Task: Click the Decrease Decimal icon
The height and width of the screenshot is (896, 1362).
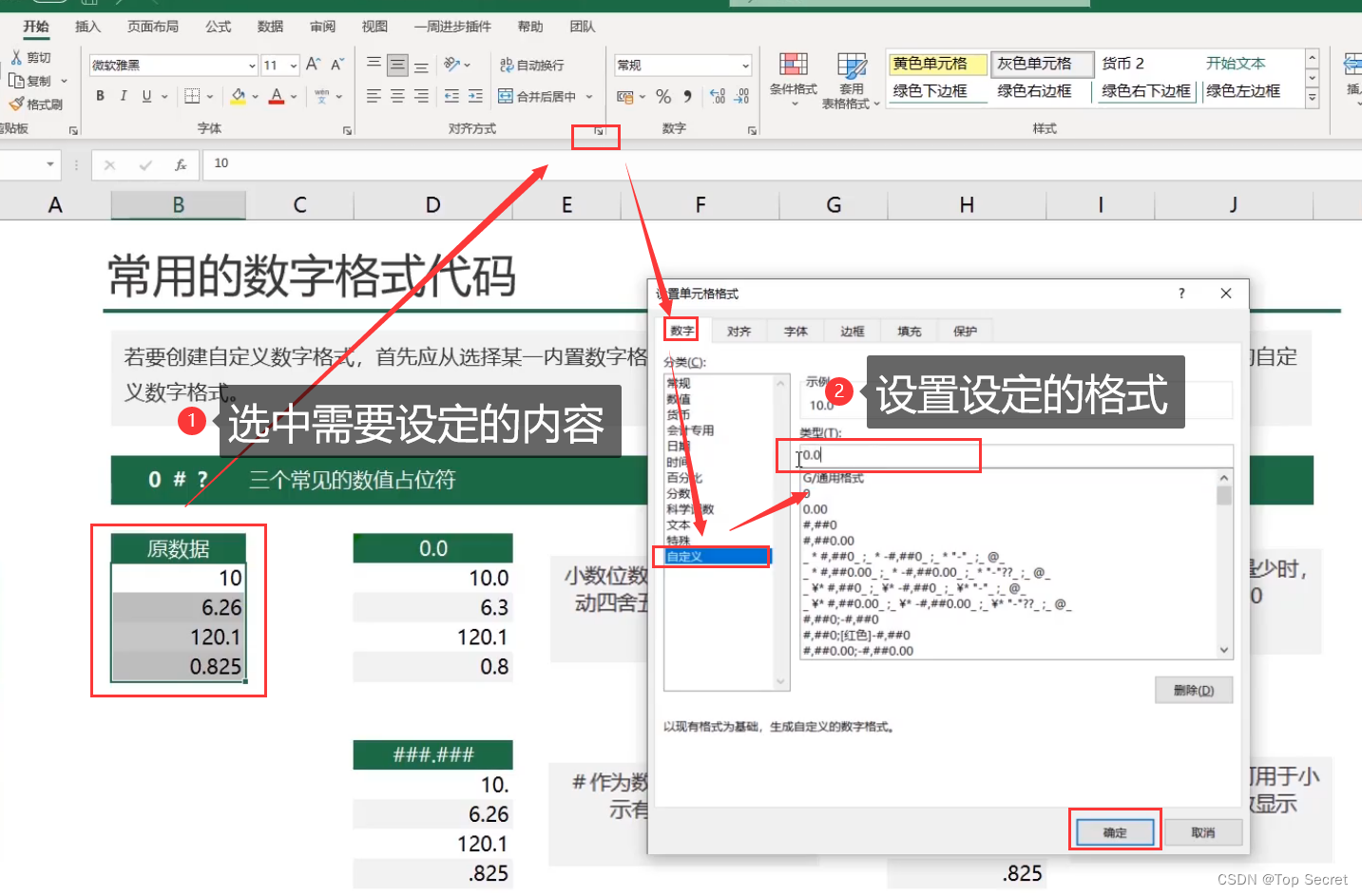Action: (741, 96)
